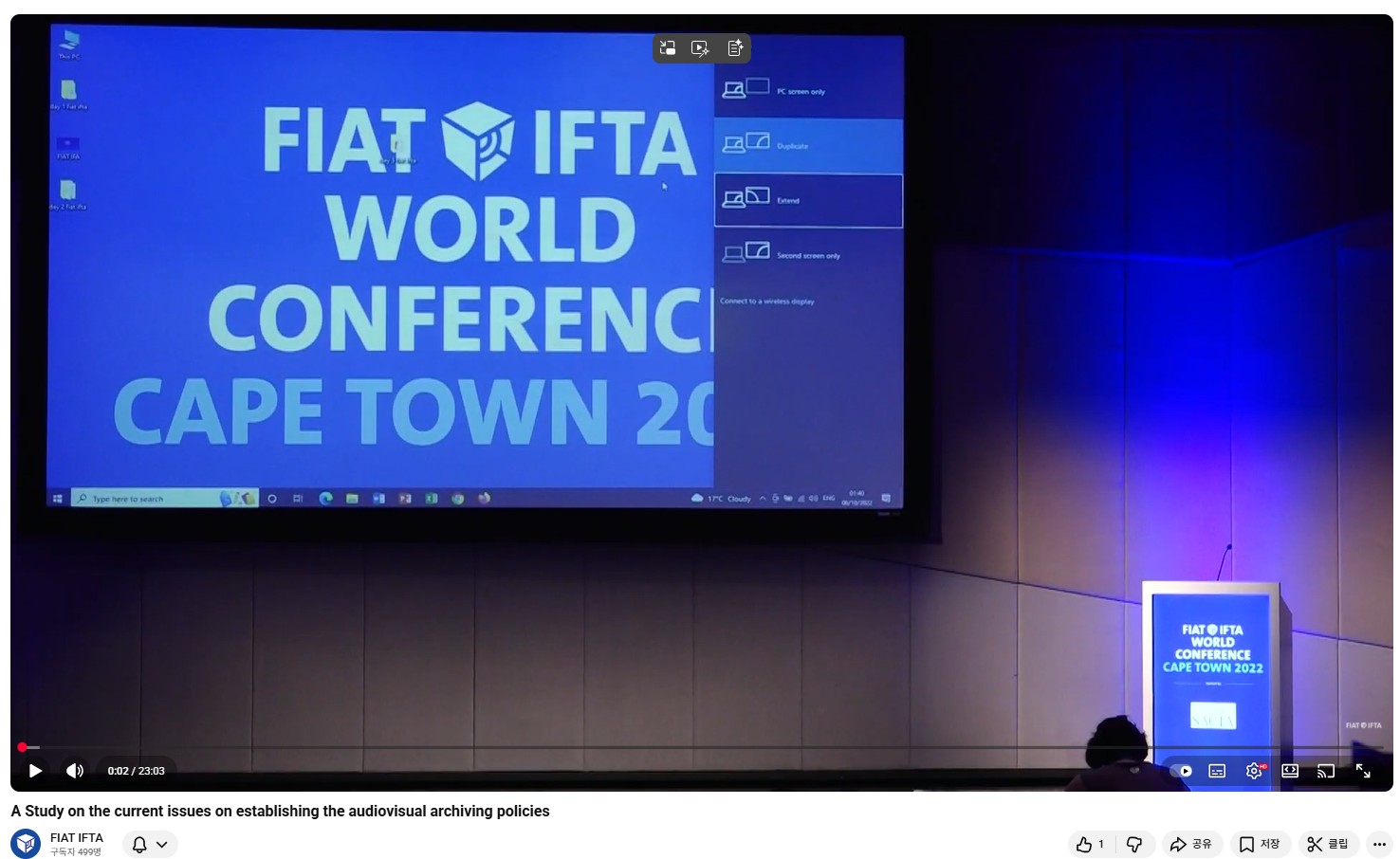This screenshot has width=1400, height=859.
Task: Save the video with 저장 button
Action: [x=1261, y=844]
